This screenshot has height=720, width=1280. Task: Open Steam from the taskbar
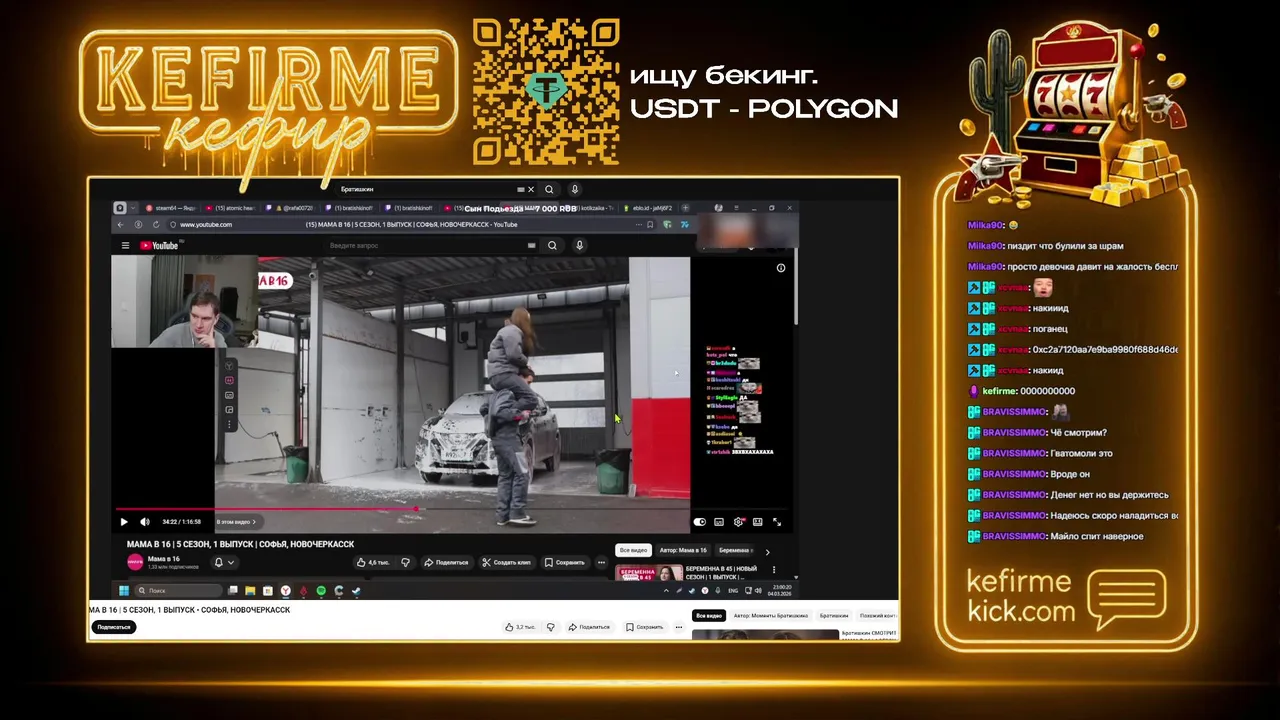[x=356, y=591]
